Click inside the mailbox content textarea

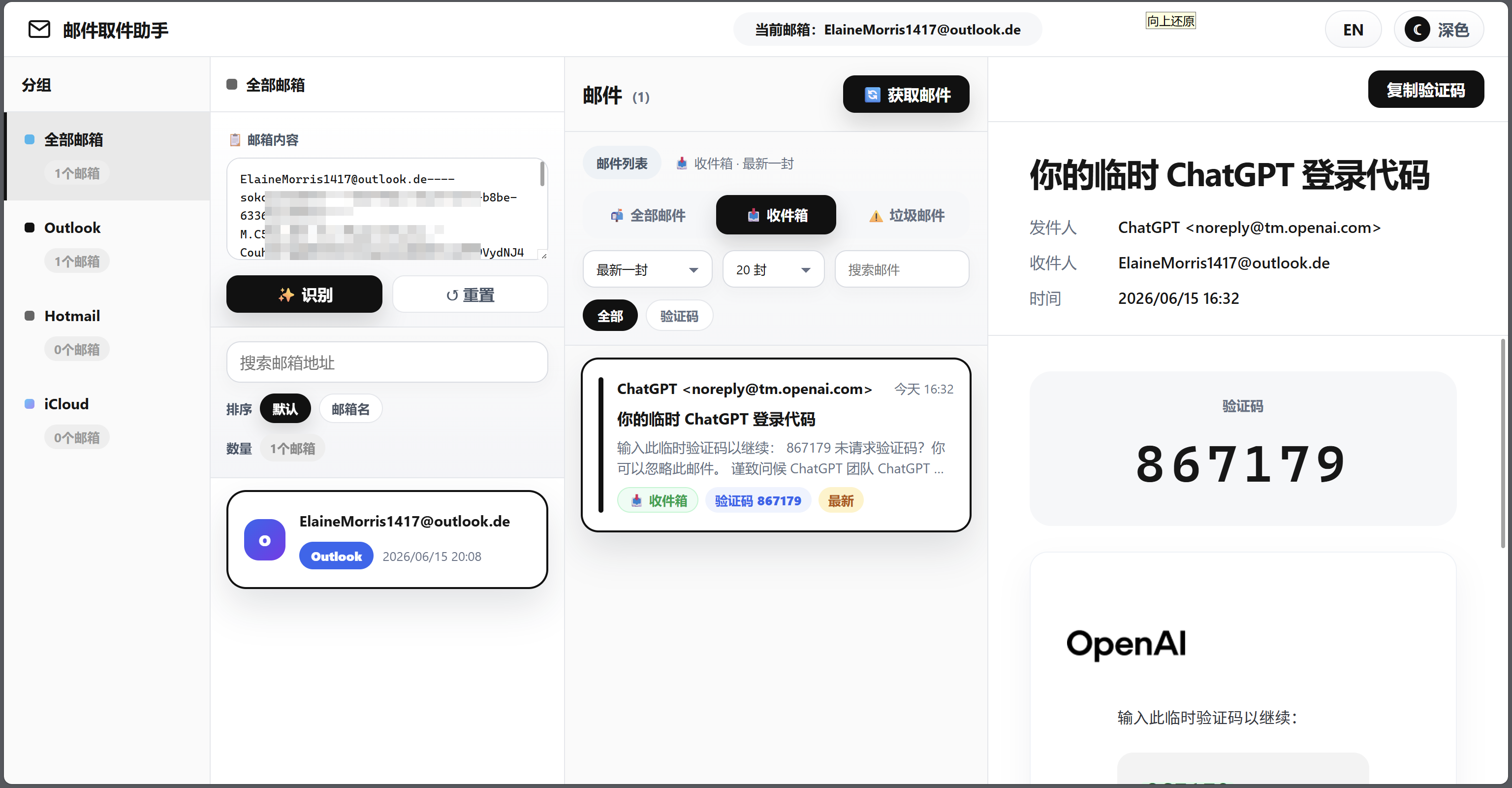387,209
